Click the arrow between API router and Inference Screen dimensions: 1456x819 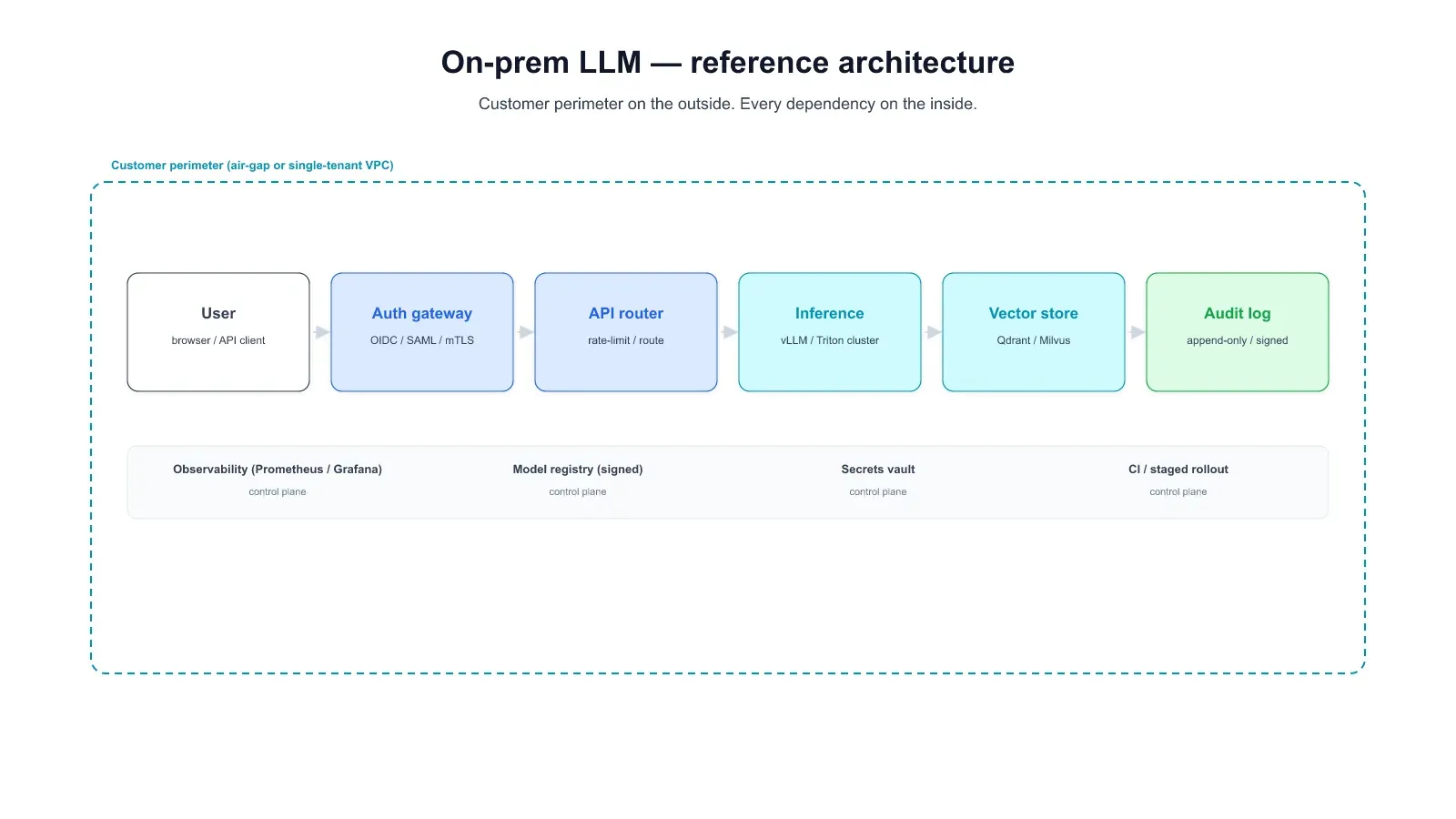click(729, 332)
